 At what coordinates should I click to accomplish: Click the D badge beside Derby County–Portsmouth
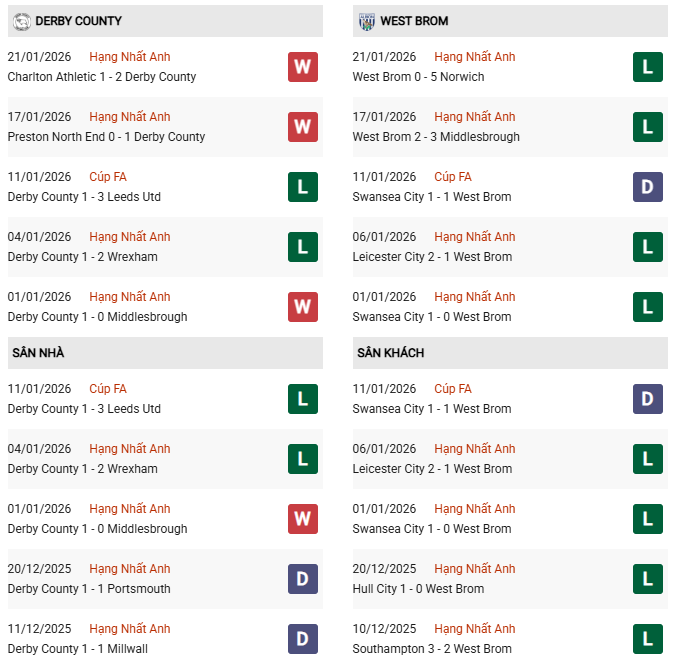click(x=303, y=579)
